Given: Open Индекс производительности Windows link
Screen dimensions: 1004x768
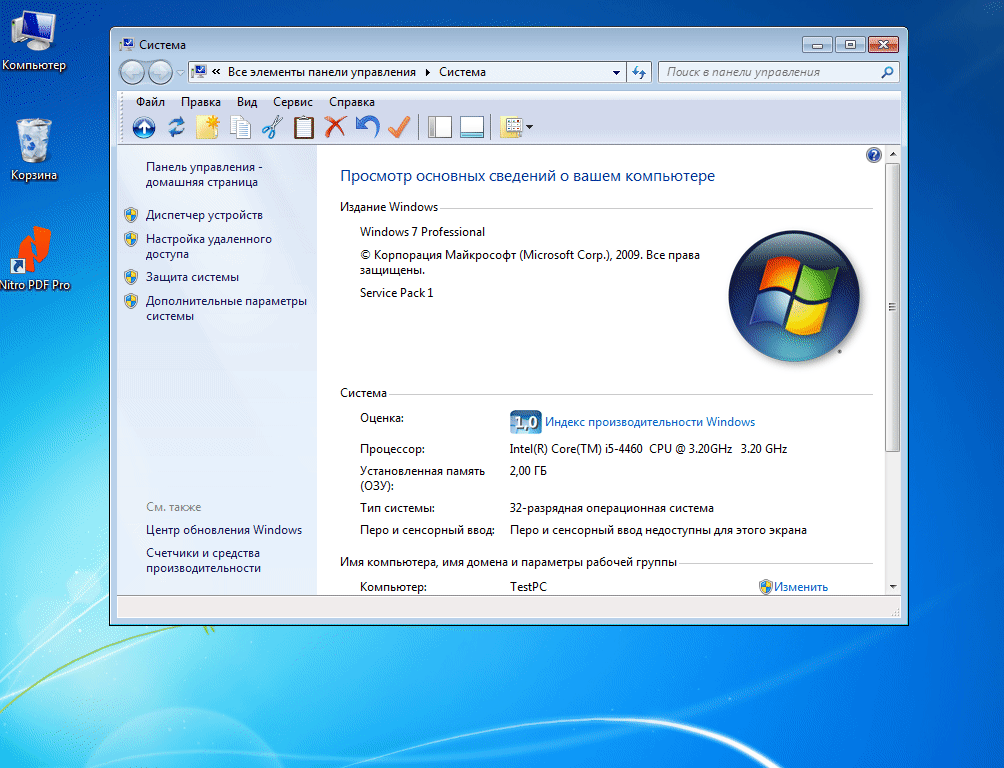Looking at the screenshot, I should click(x=649, y=422).
